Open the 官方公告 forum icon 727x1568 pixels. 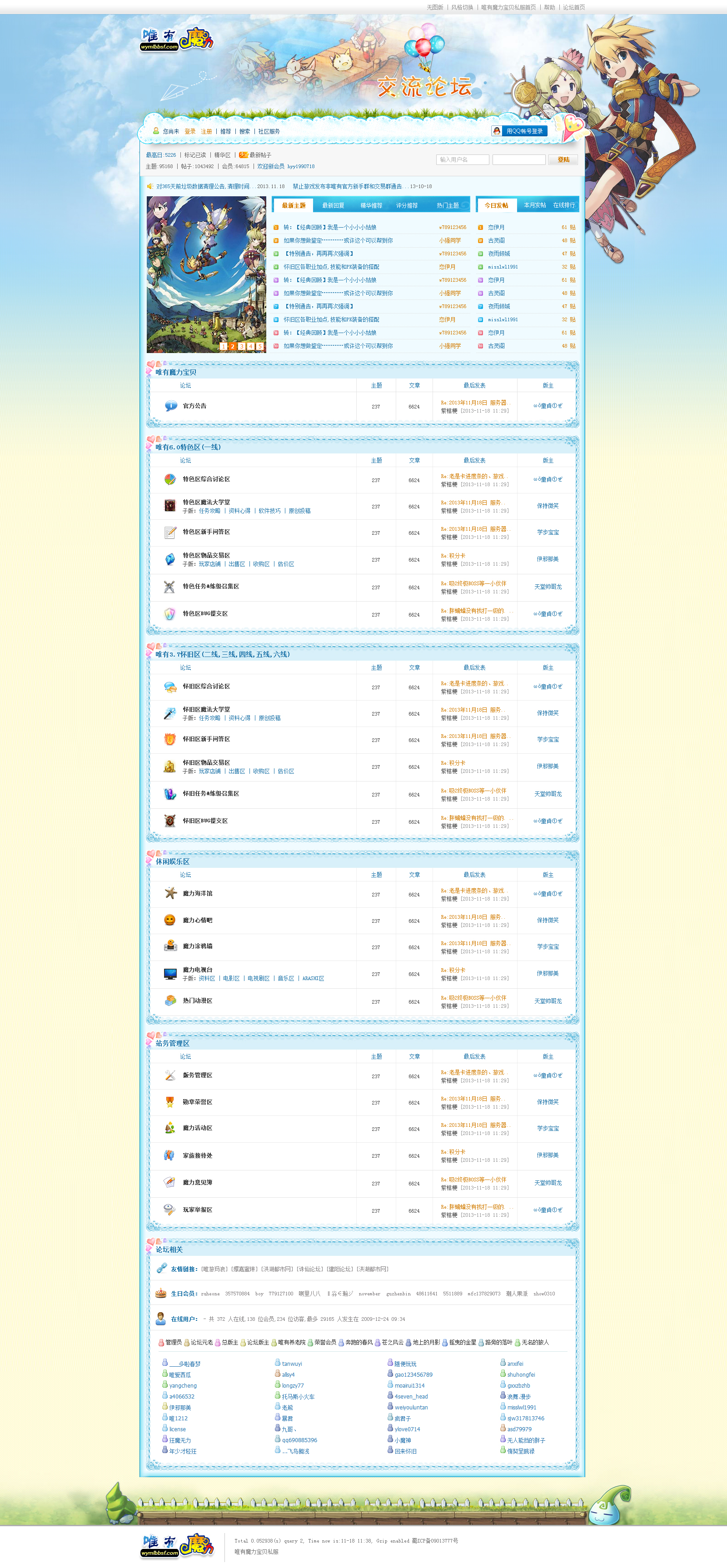[170, 406]
